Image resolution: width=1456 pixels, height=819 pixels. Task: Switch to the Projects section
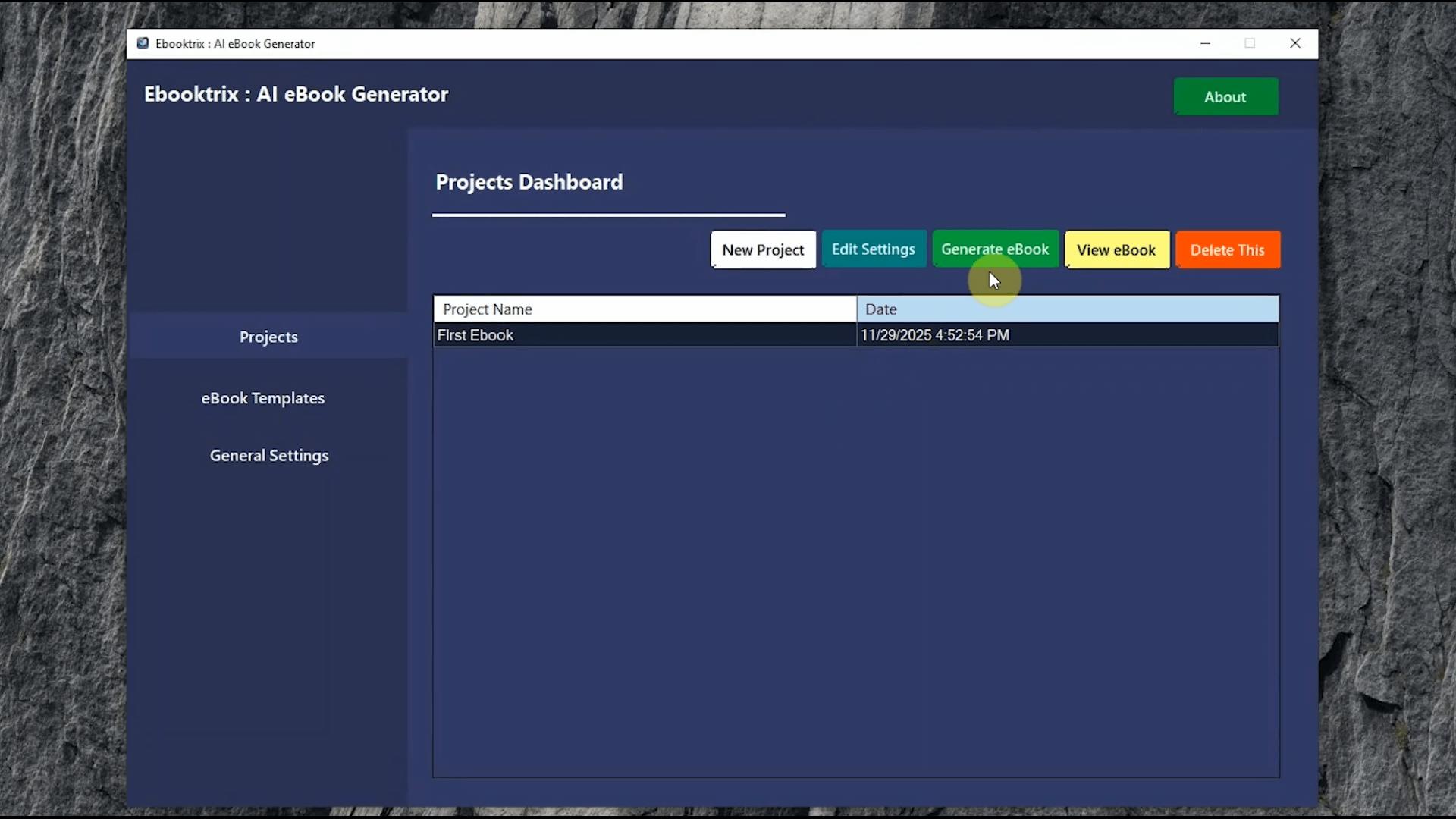tap(268, 337)
